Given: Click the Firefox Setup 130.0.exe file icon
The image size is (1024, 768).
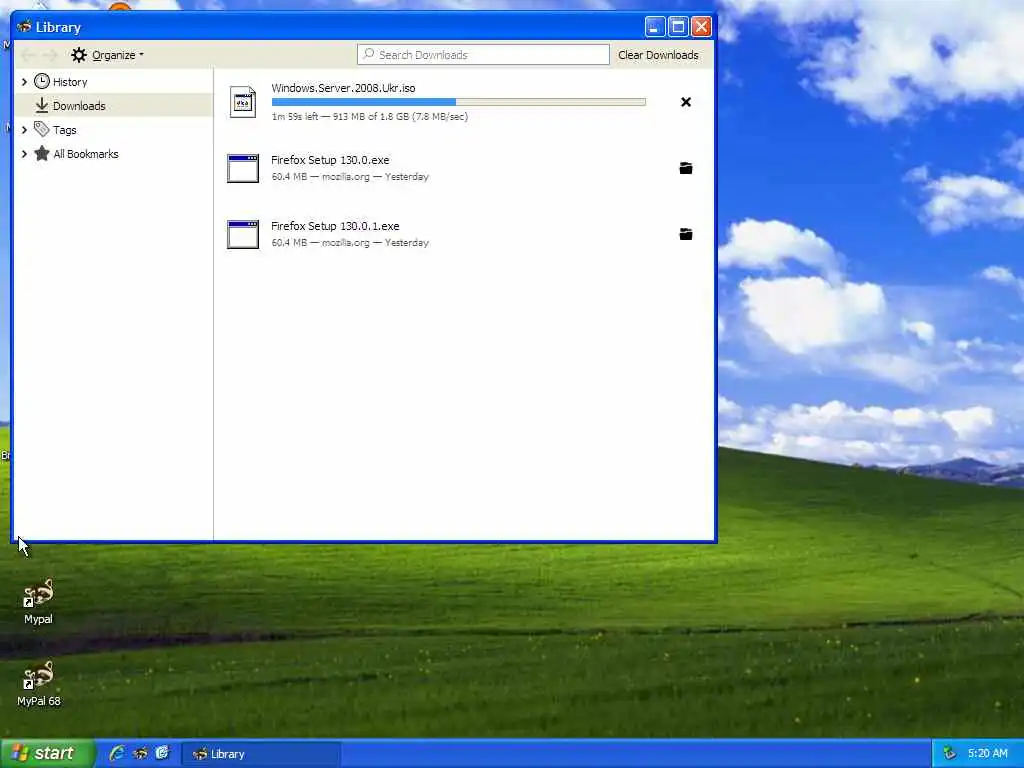Looking at the screenshot, I should pyautogui.click(x=243, y=168).
